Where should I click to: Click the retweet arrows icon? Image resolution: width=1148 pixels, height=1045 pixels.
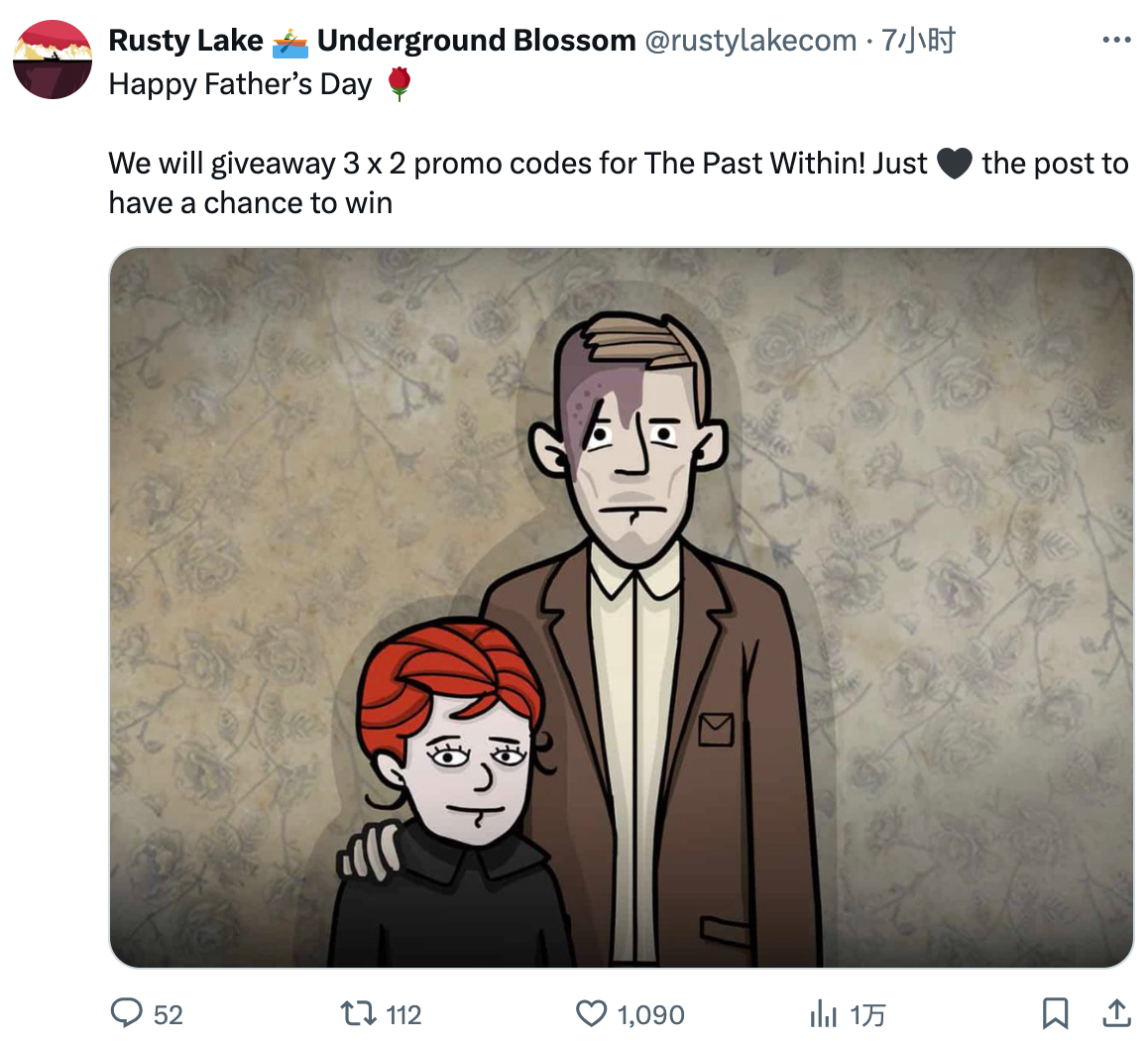(x=359, y=1013)
